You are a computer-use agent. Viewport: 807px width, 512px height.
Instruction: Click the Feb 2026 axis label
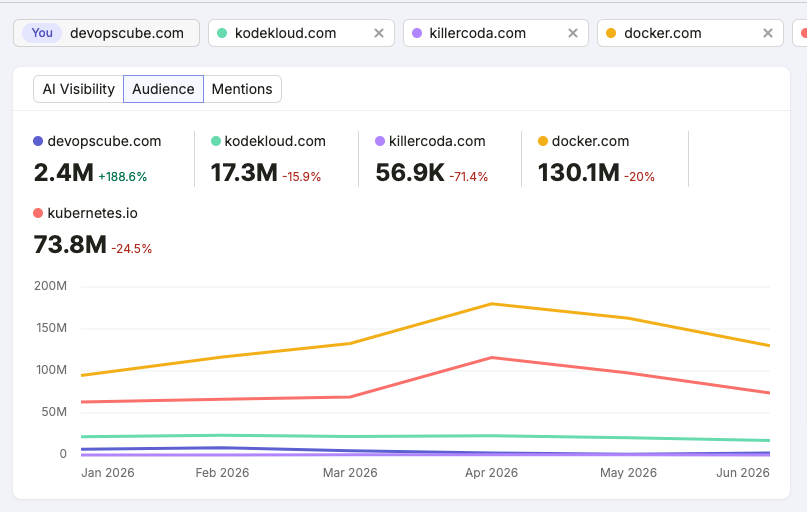pos(222,472)
